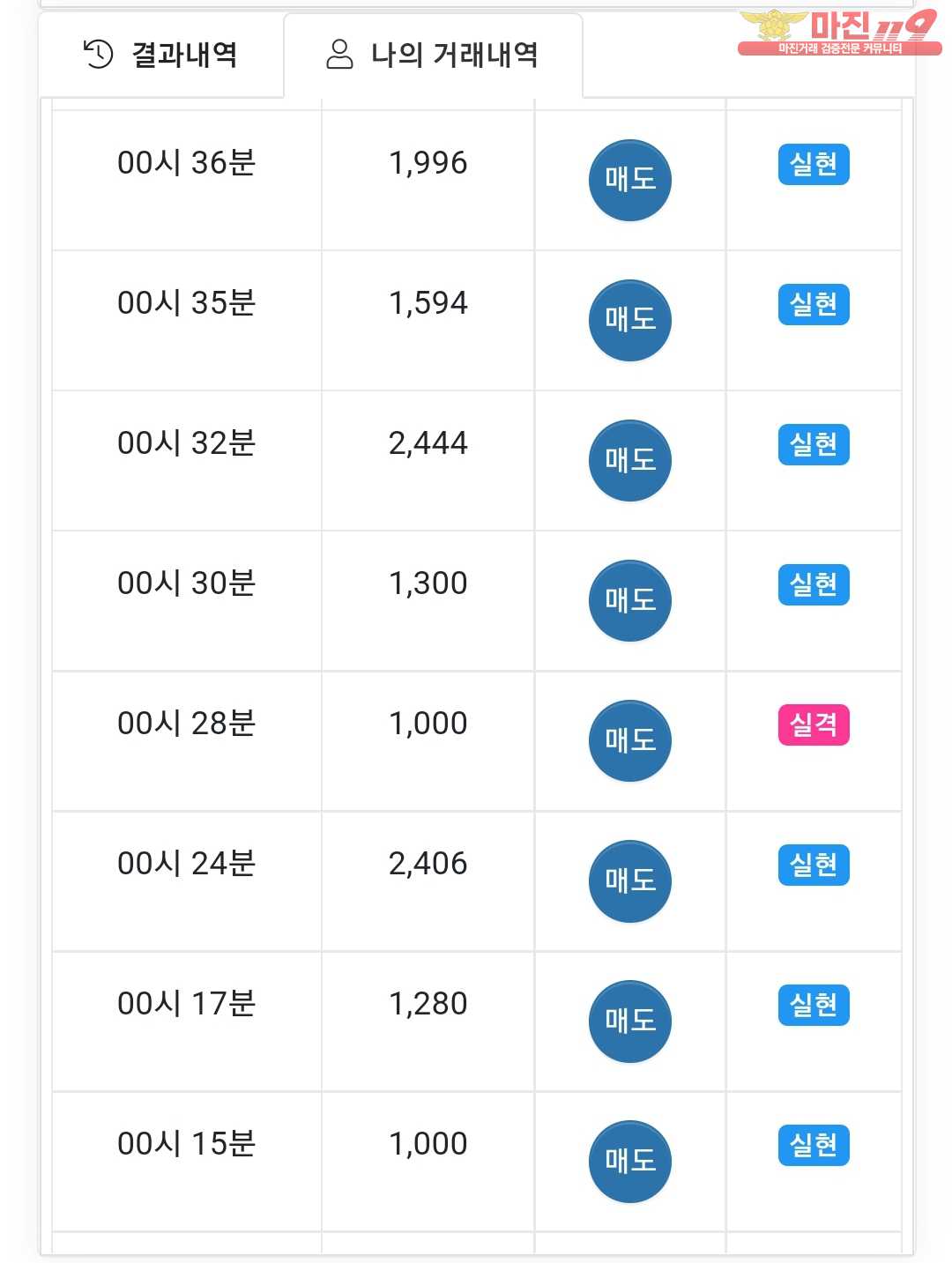Click the 실현 badge in the 00시 15분 row

click(x=814, y=1145)
